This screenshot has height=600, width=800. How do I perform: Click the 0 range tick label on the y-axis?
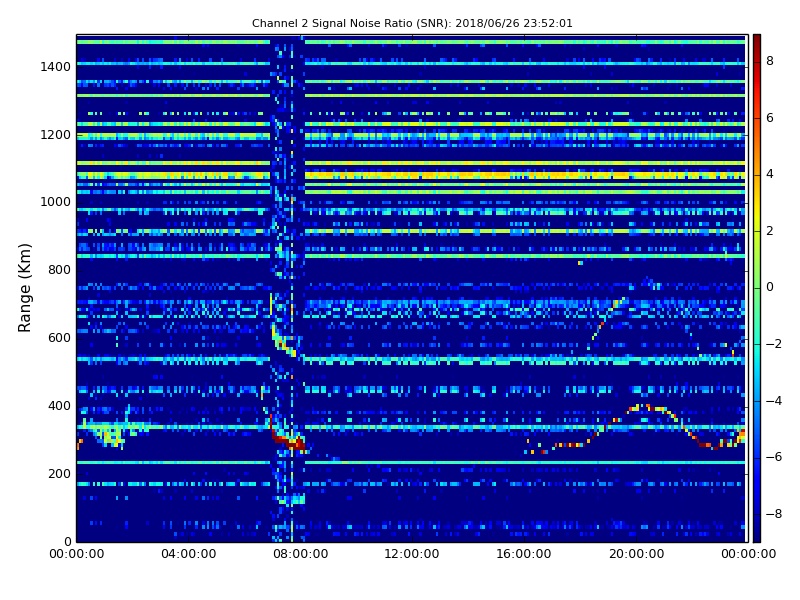[x=67, y=541]
